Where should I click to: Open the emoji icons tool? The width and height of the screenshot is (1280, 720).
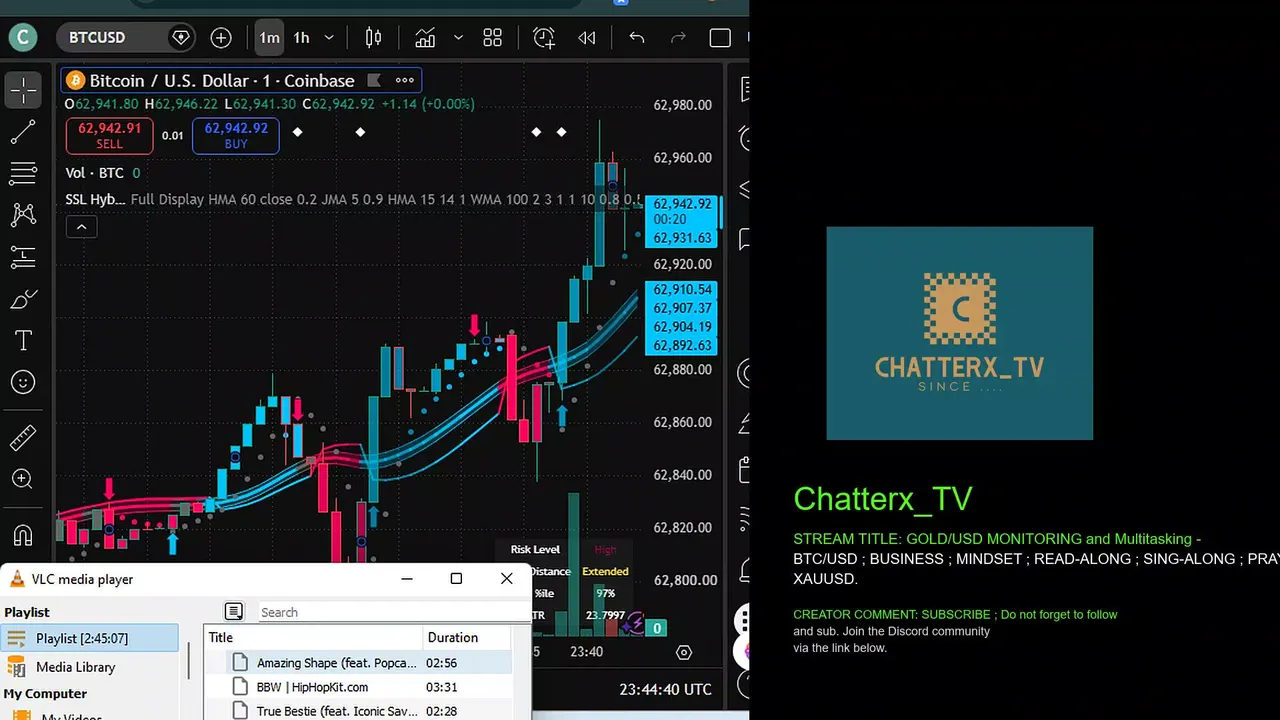pyautogui.click(x=23, y=382)
